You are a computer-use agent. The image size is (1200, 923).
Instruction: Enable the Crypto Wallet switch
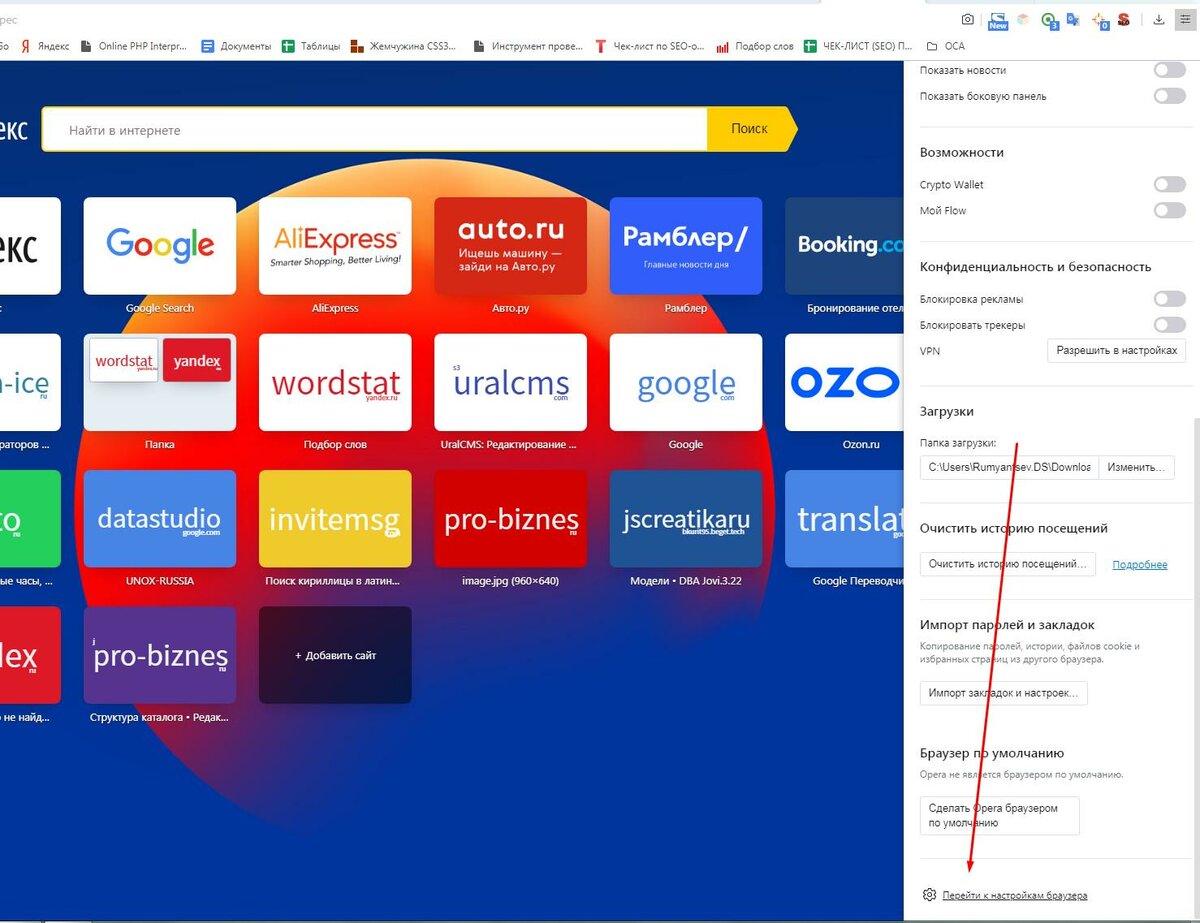[x=1169, y=184]
